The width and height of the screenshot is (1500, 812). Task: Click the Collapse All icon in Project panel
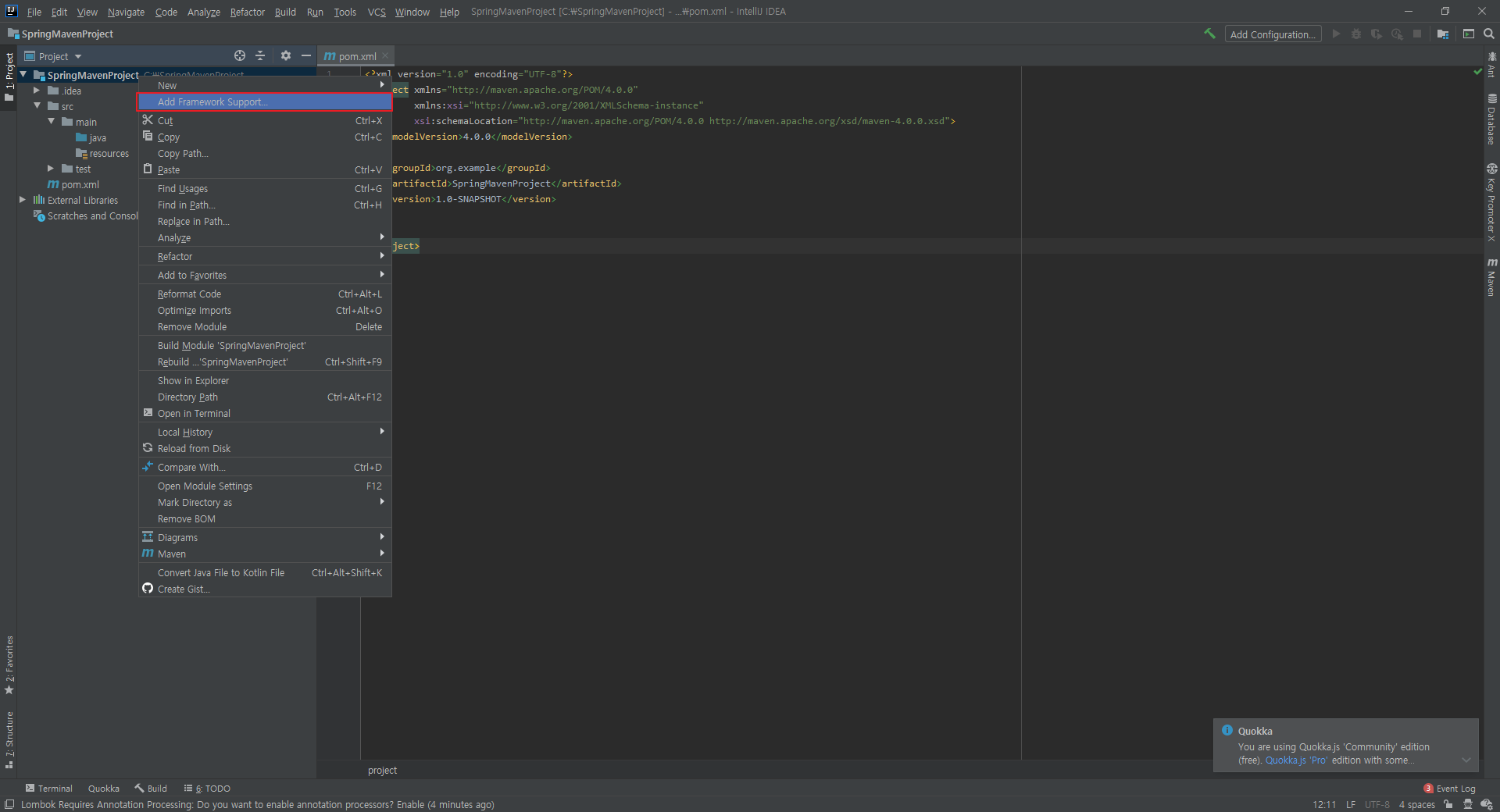(261, 55)
